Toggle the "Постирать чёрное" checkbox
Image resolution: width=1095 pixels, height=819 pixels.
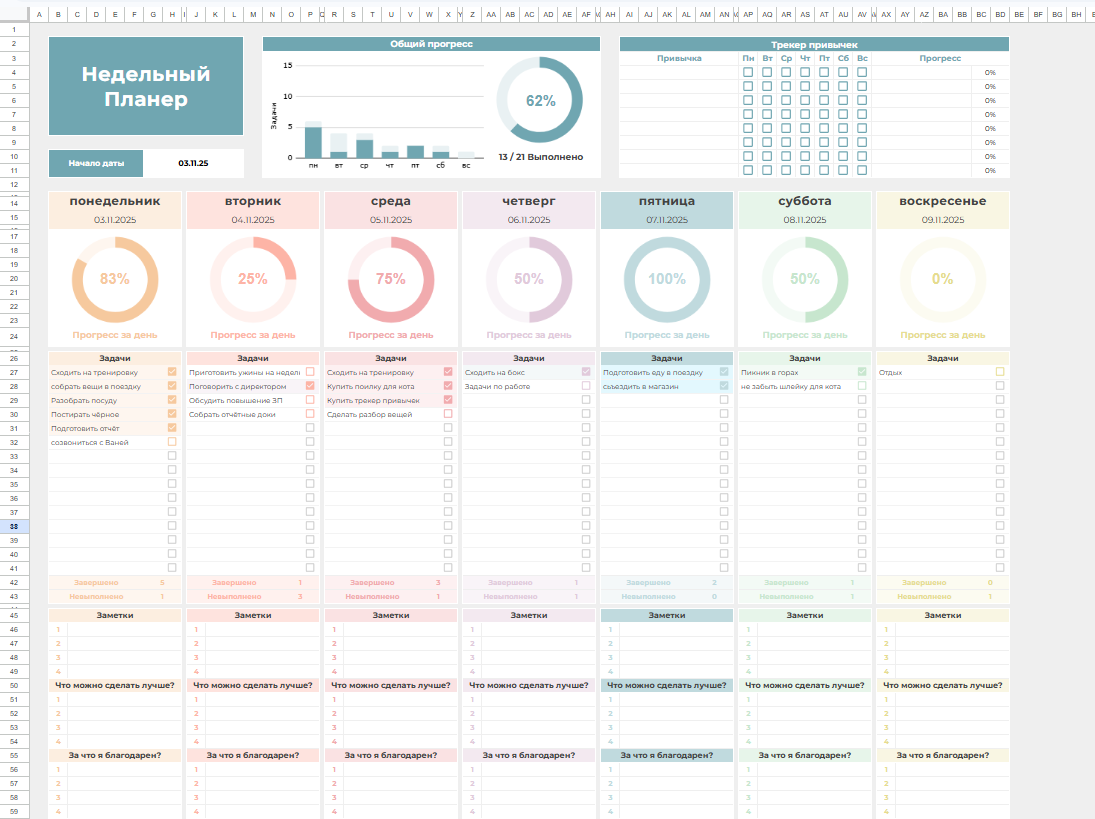tap(172, 414)
